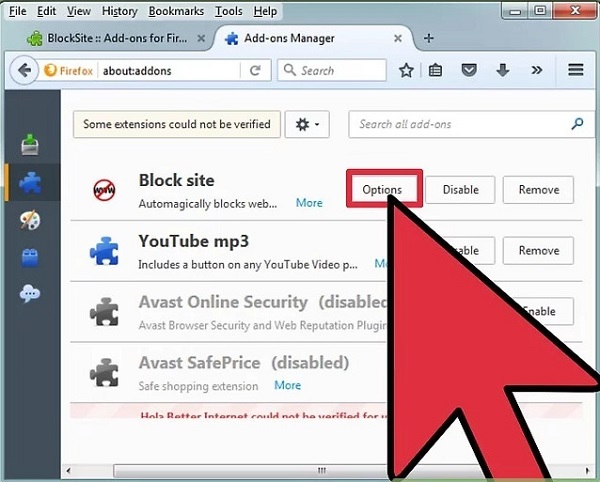
Task: Open the Bookmarks menu
Action: pyautogui.click(x=176, y=11)
